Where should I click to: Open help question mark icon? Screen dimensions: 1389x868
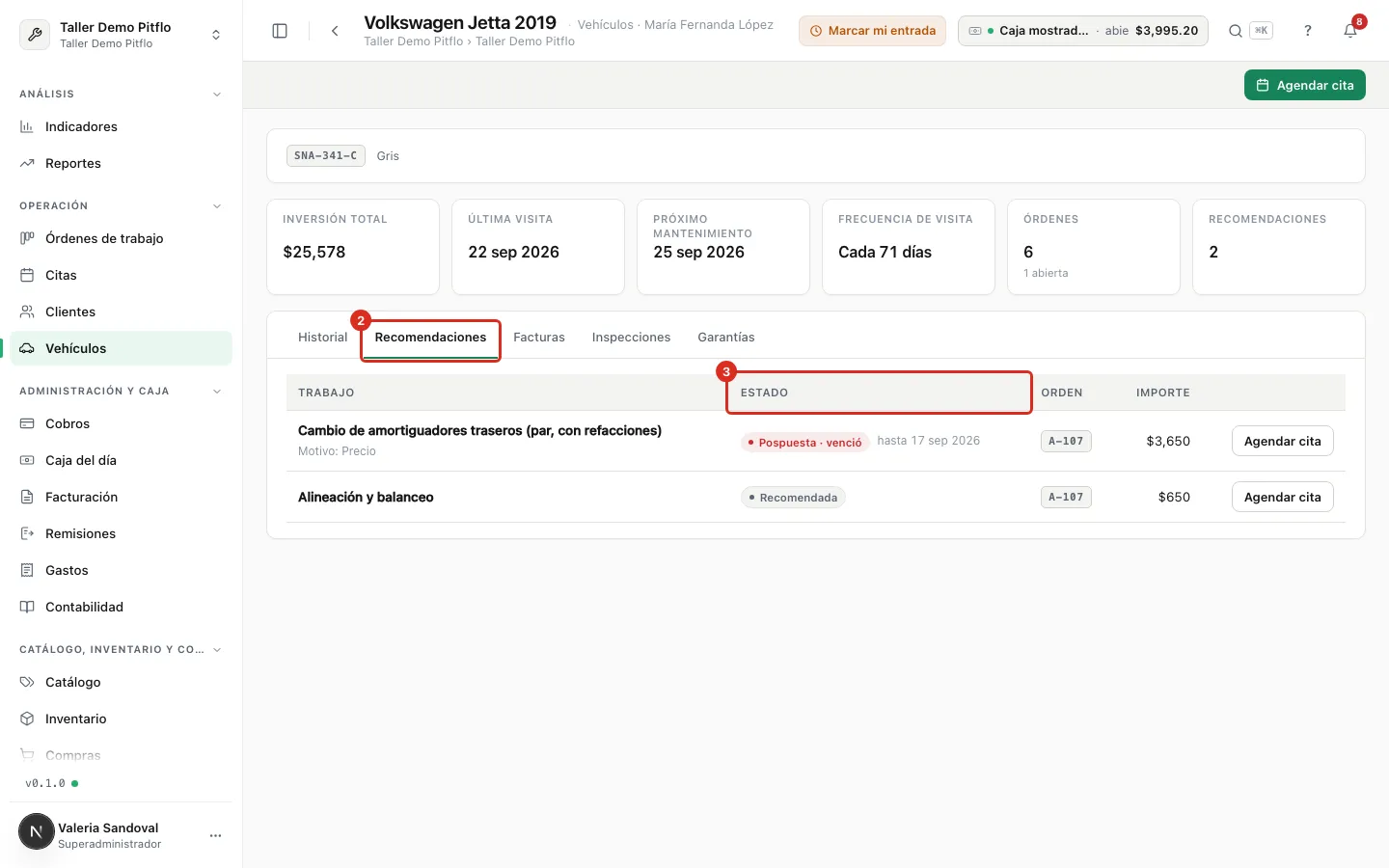coord(1308,31)
